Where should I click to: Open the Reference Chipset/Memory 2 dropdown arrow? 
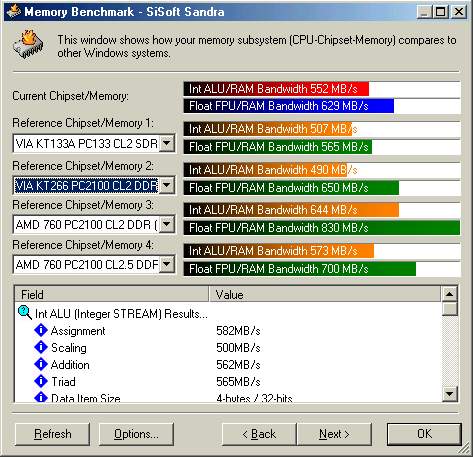167,185
